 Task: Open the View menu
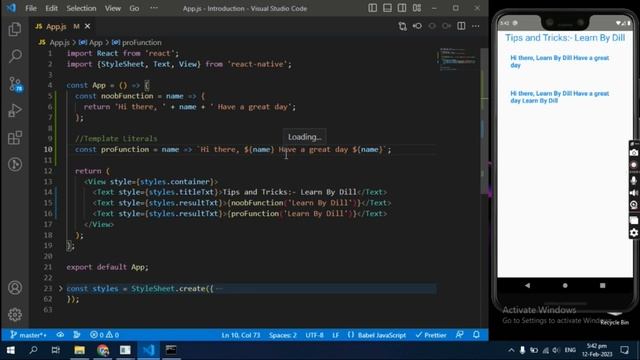pyautogui.click(x=113, y=8)
